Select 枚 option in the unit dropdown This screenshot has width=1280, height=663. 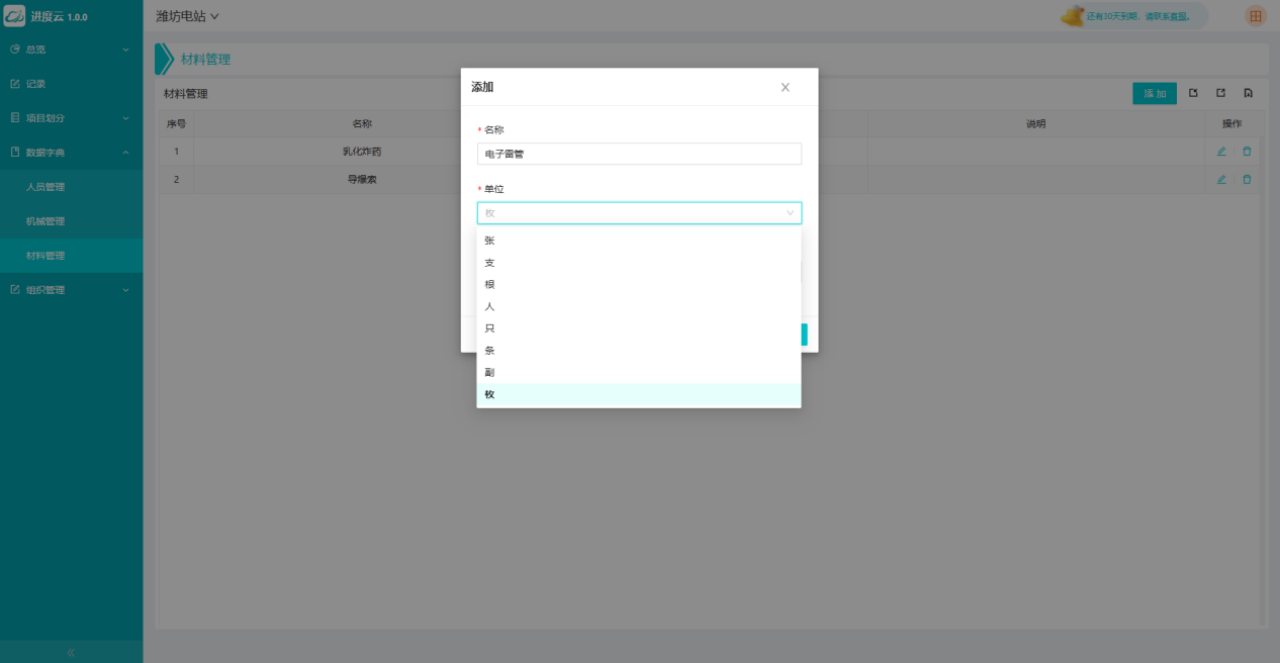(490, 395)
